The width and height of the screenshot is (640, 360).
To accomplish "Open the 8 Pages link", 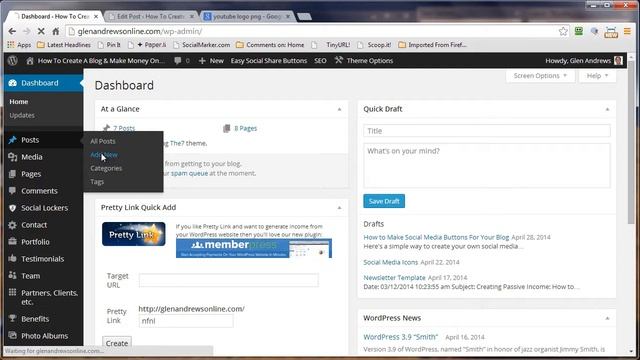I will click(246, 128).
